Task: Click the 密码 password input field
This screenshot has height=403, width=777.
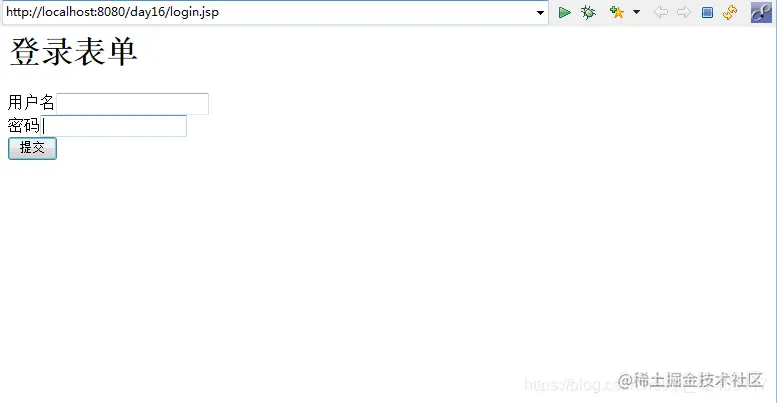Action: (x=113, y=126)
